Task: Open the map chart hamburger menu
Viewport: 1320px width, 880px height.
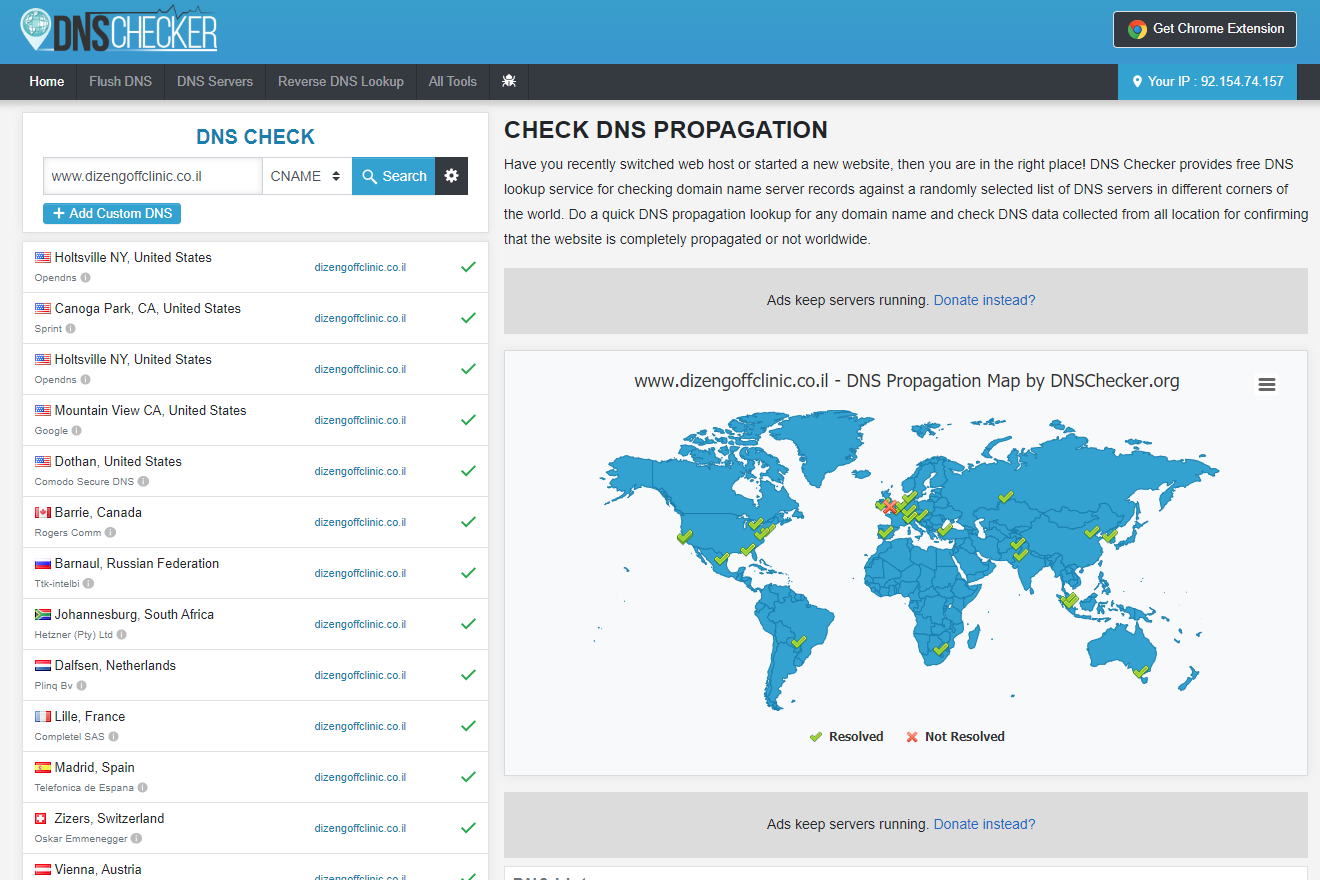Action: pyautogui.click(x=1267, y=385)
